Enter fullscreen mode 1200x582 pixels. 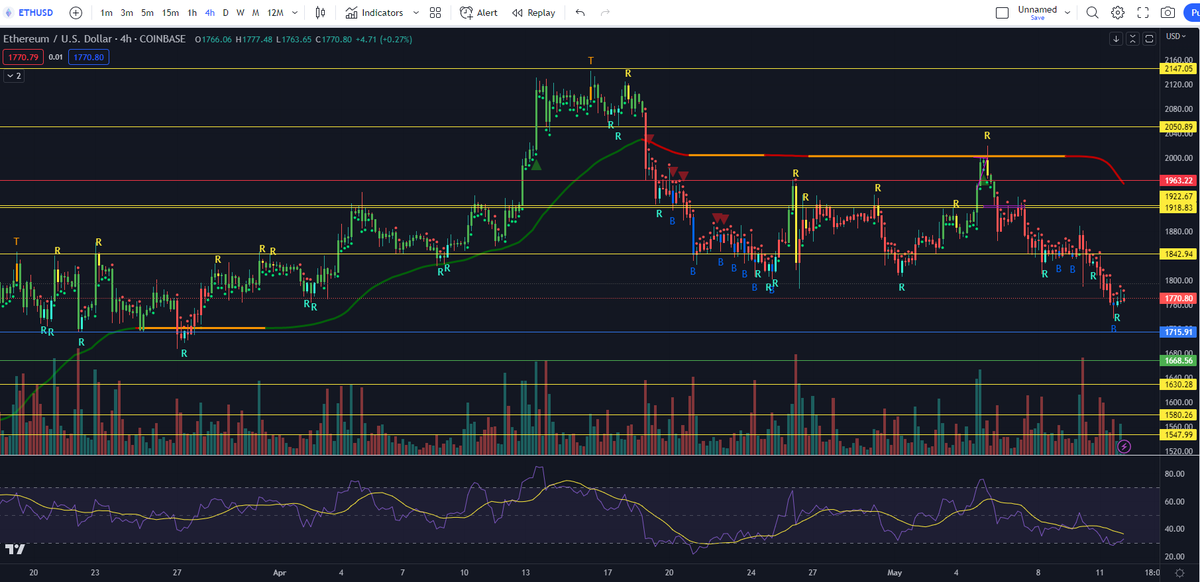(1142, 13)
